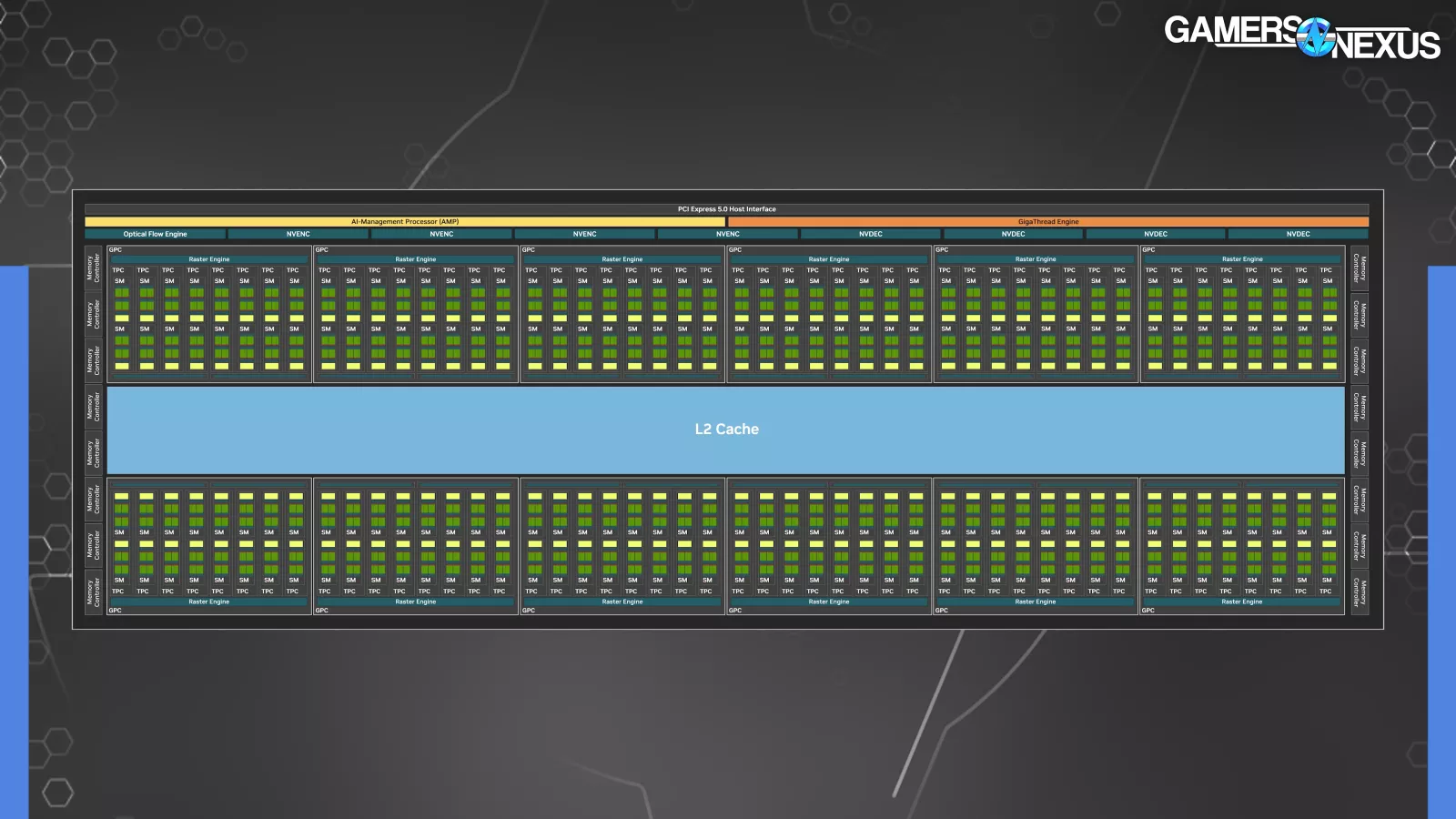
Task: Select the first TPC label in the top-left GPC
Action: [118, 270]
